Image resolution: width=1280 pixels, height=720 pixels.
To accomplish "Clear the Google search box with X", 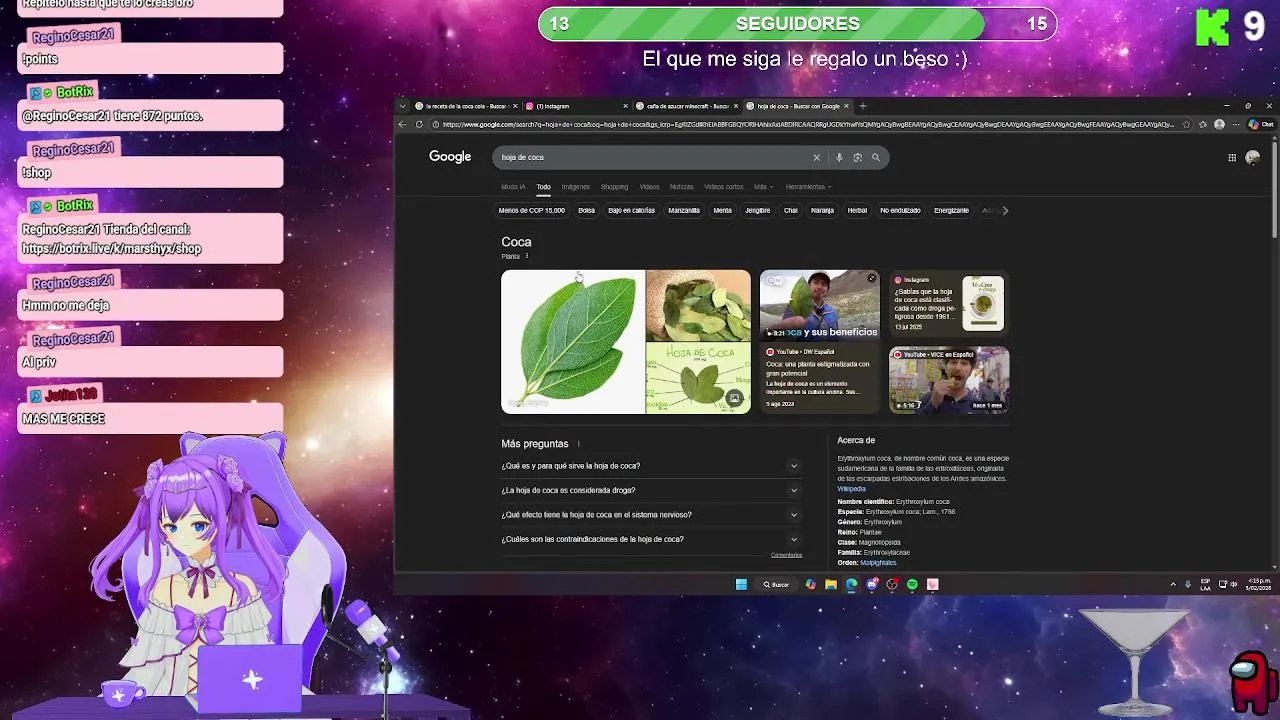I will tap(816, 157).
